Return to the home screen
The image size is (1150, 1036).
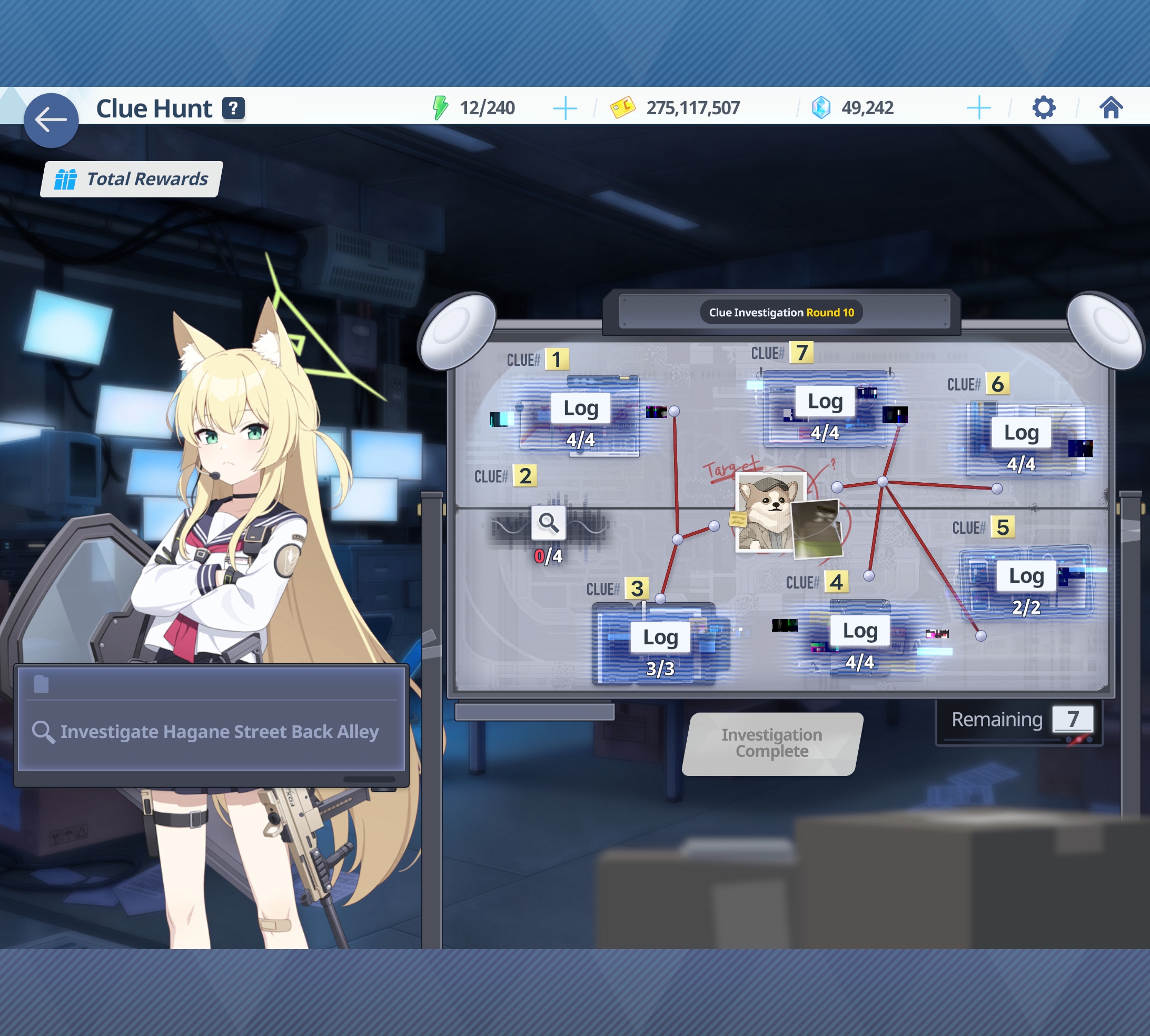[x=1111, y=107]
